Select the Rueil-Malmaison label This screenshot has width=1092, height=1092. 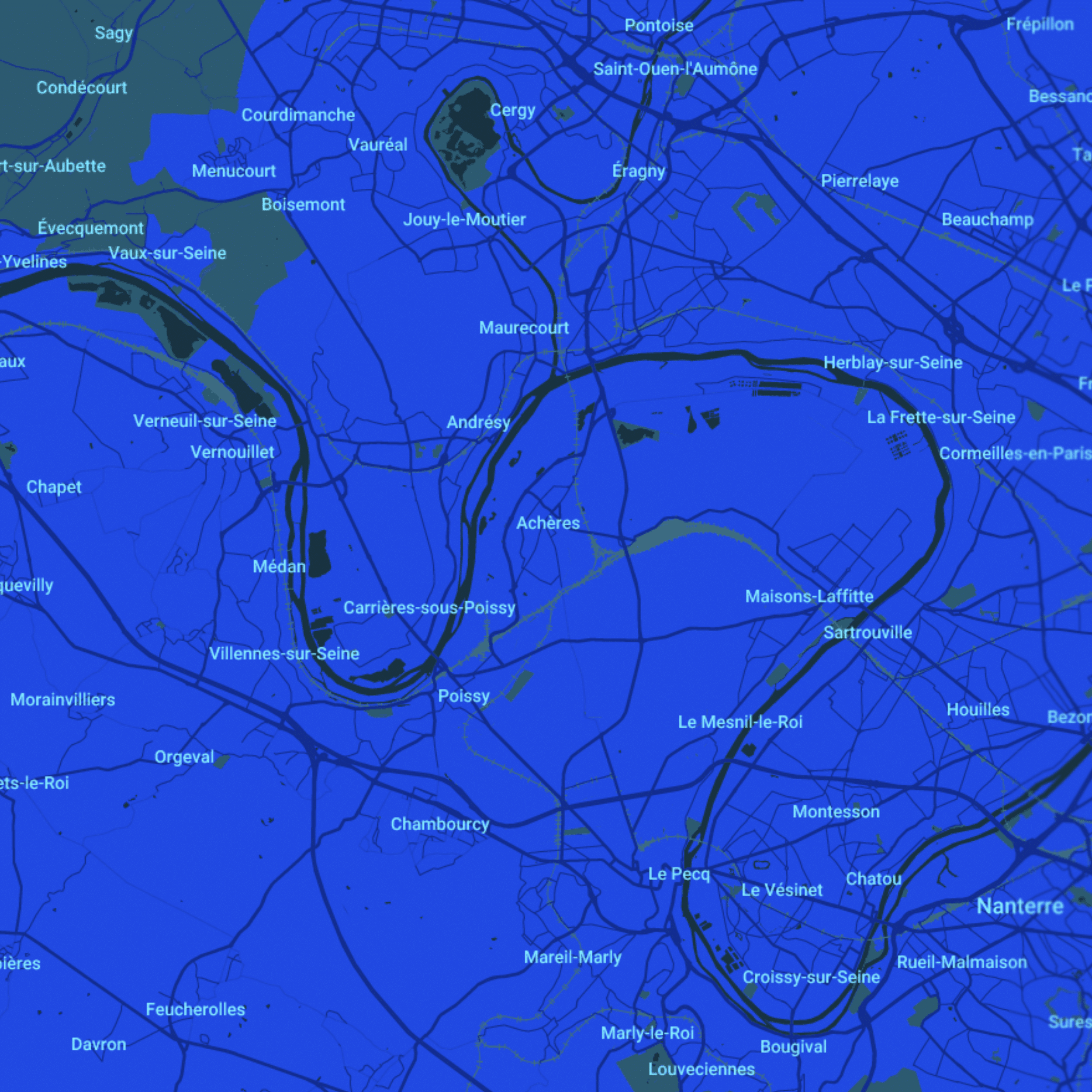pyautogui.click(x=962, y=962)
